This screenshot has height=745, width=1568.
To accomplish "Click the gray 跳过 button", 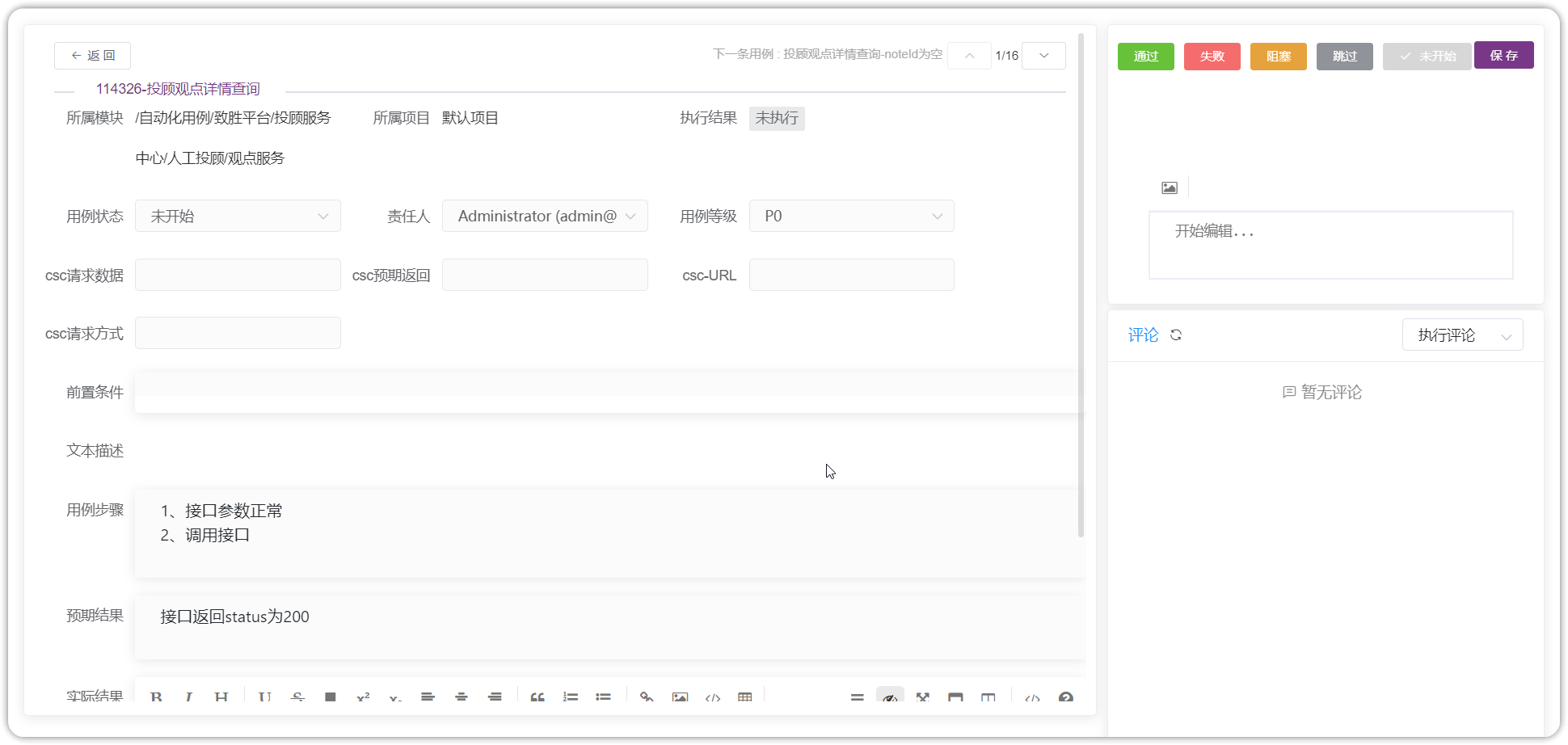I will point(1345,56).
